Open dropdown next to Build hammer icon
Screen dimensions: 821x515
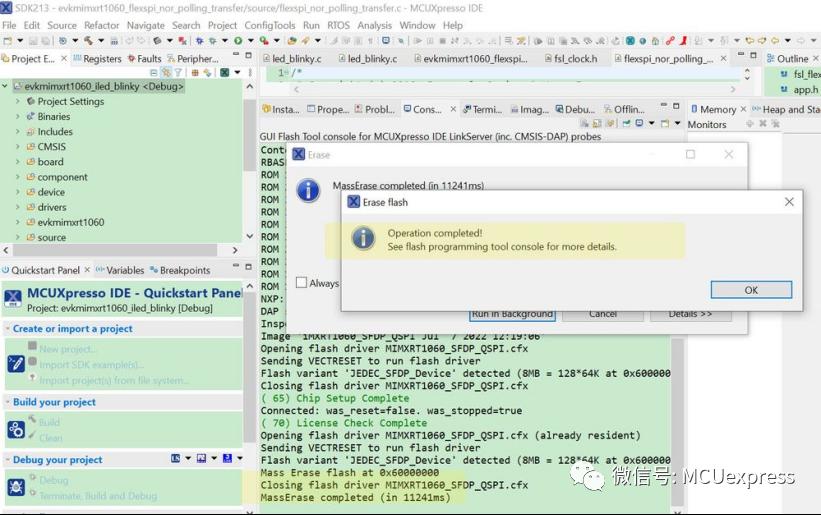click(x=101, y=41)
